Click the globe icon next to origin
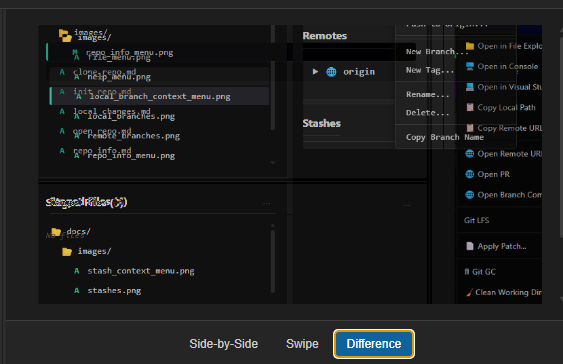563x364 pixels. (331, 72)
